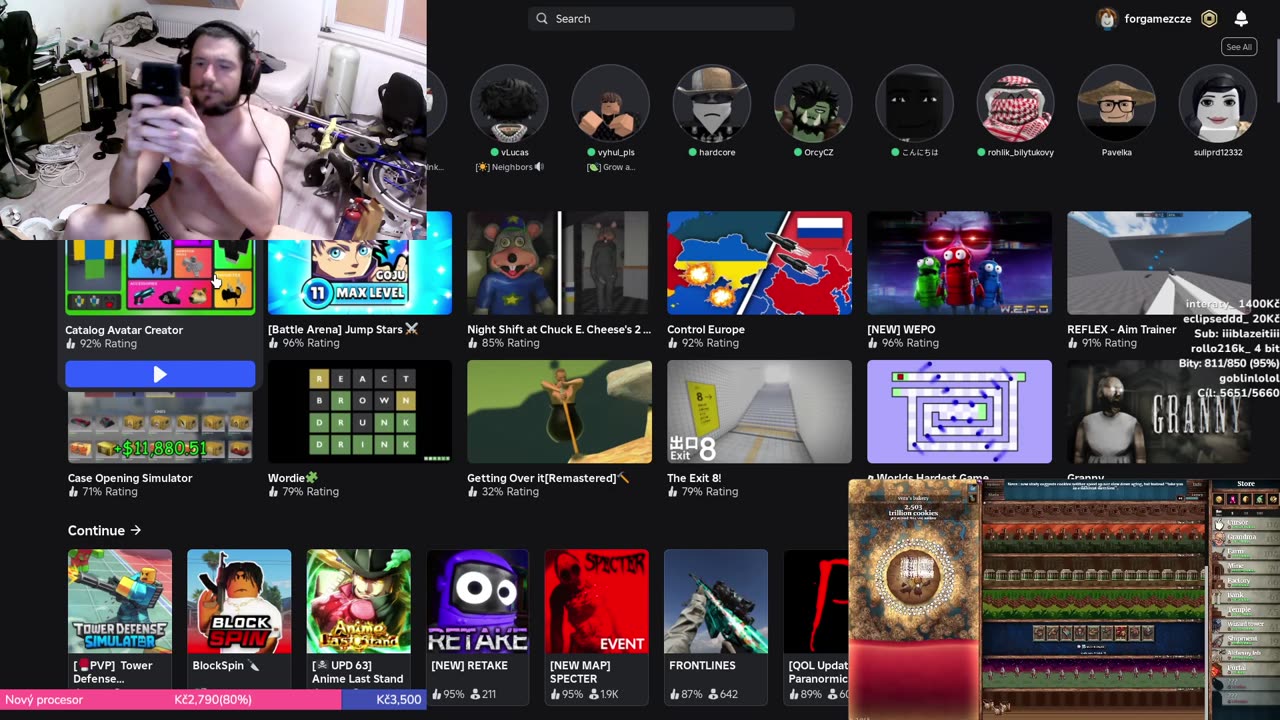
Task: Click the big cookie in Cookie Clicker
Action: point(913,577)
